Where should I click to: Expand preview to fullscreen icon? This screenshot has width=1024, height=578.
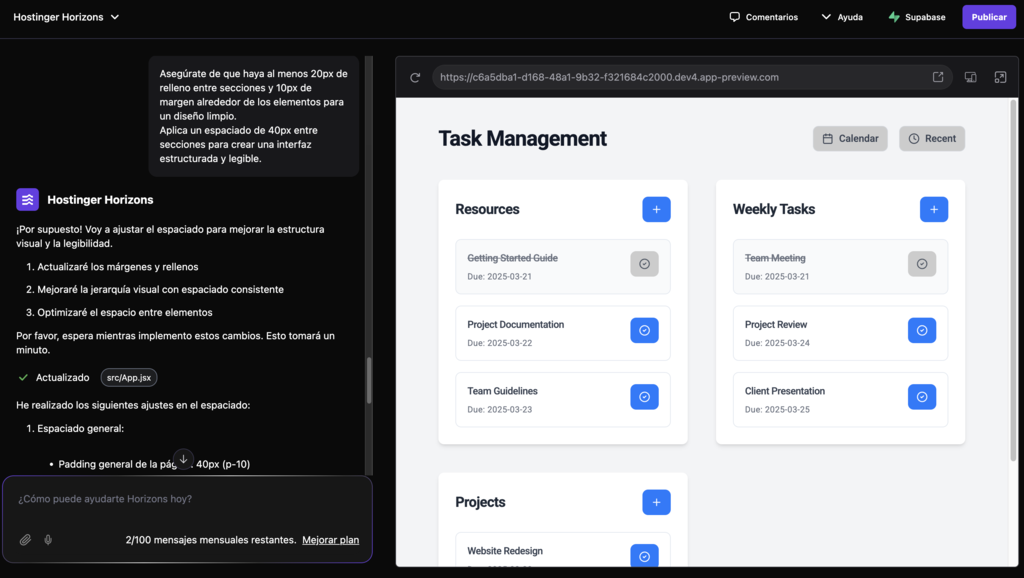pyautogui.click(x=1000, y=77)
